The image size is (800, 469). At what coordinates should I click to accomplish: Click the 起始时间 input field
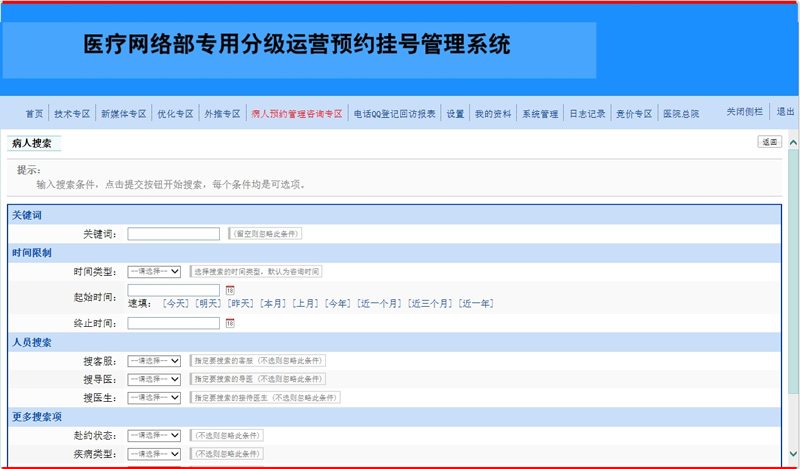click(173, 290)
